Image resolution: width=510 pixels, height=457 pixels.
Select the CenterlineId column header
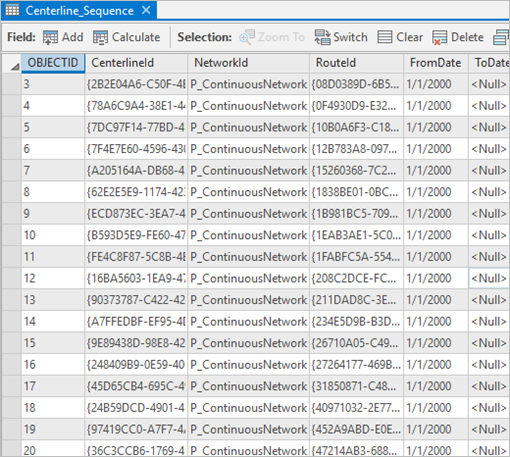pyautogui.click(x=136, y=63)
